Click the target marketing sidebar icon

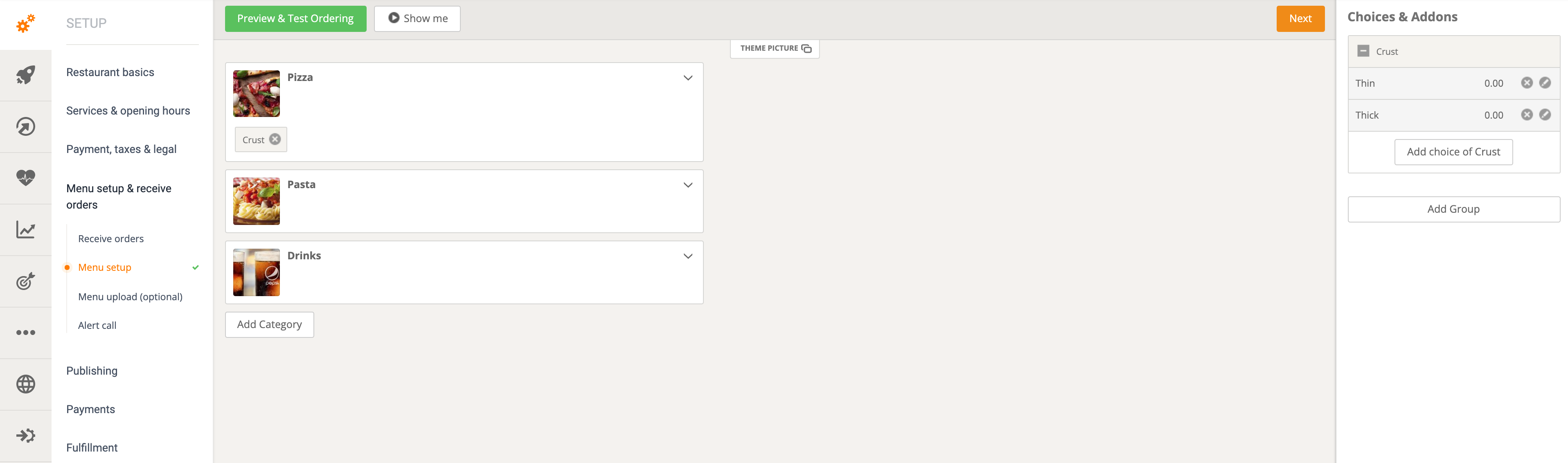click(25, 281)
